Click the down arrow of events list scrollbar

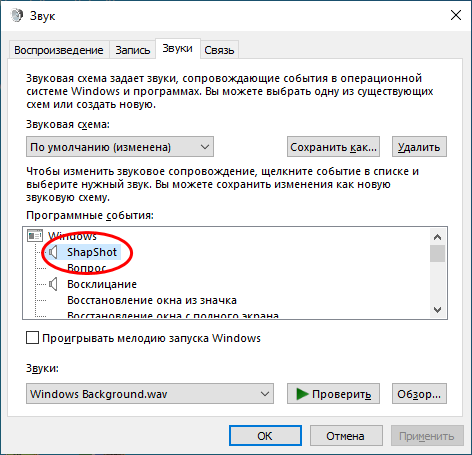coord(437,310)
